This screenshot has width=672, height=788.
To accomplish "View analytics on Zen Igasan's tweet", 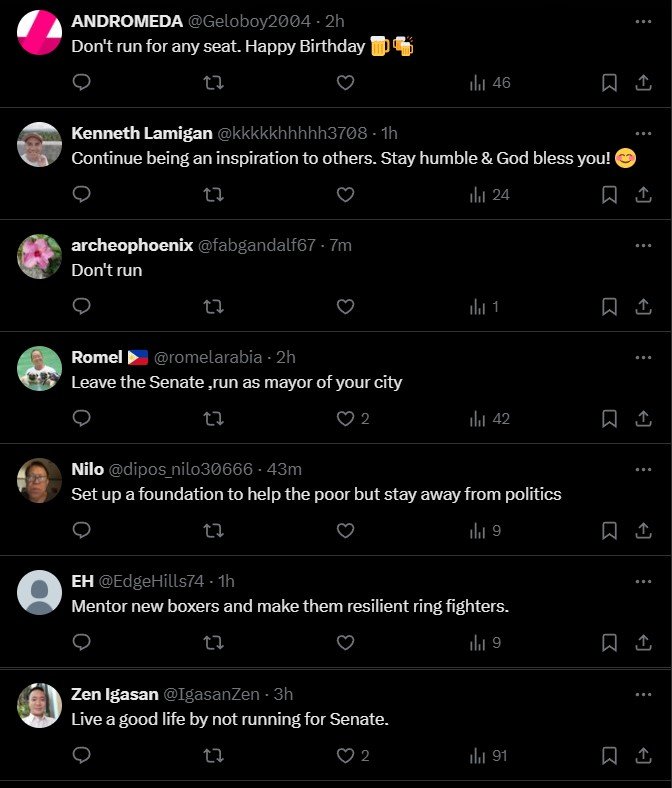I will click(x=489, y=755).
